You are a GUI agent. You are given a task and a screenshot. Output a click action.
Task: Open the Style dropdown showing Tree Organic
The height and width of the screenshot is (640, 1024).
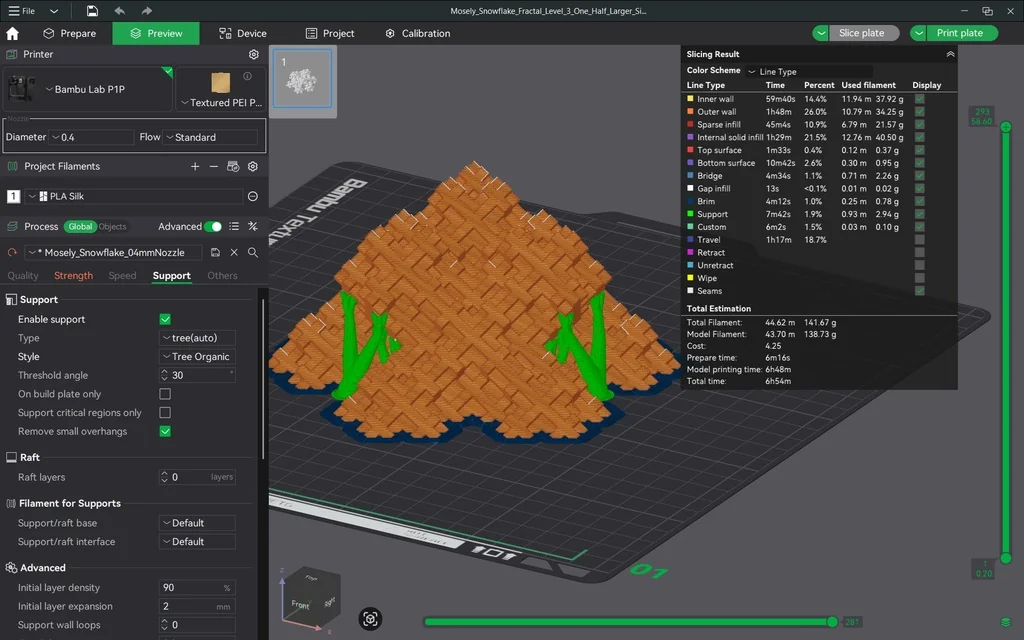(197, 357)
